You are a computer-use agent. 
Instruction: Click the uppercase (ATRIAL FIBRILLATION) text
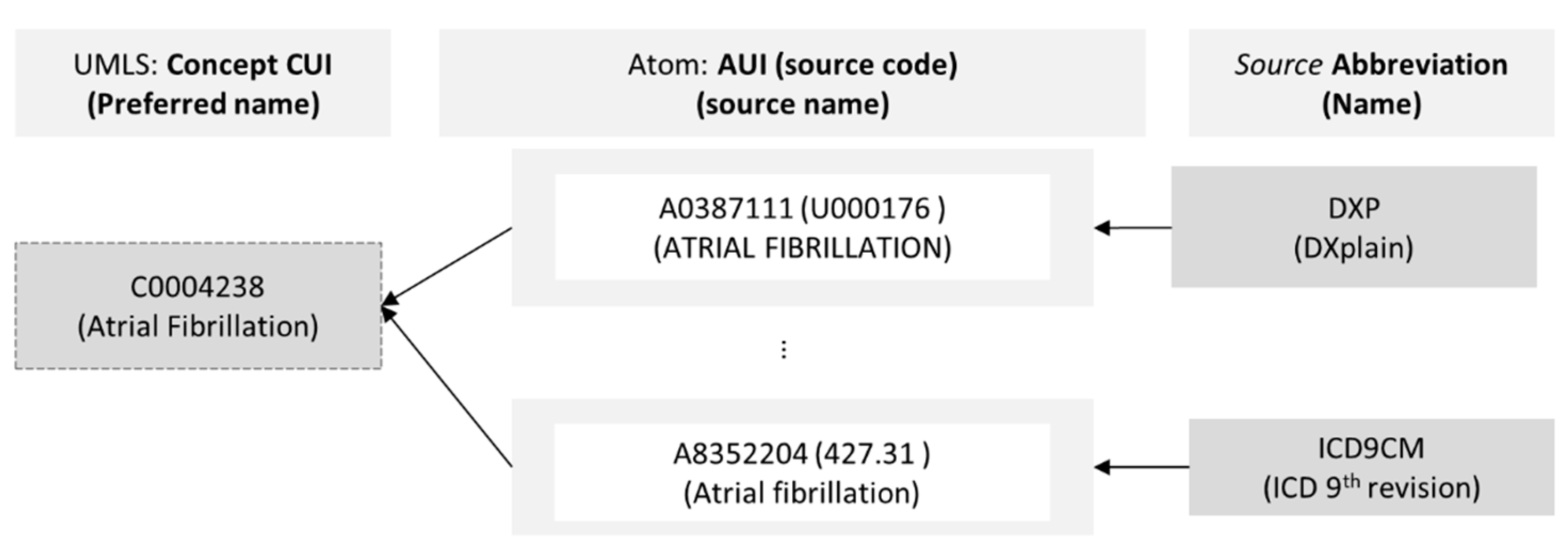coord(802,248)
